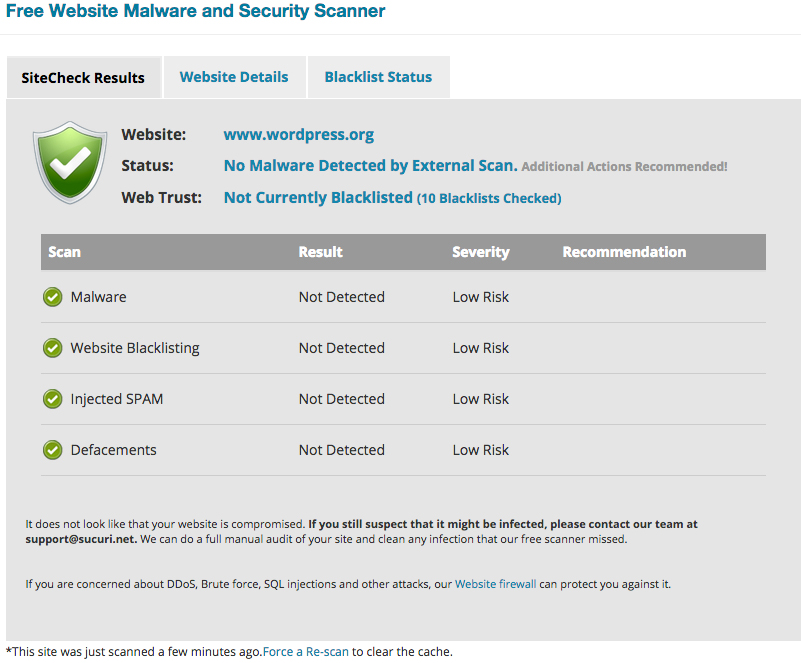The width and height of the screenshot is (801, 663).
Task: Click Additional Actions Recommended text
Action: [x=624, y=167]
